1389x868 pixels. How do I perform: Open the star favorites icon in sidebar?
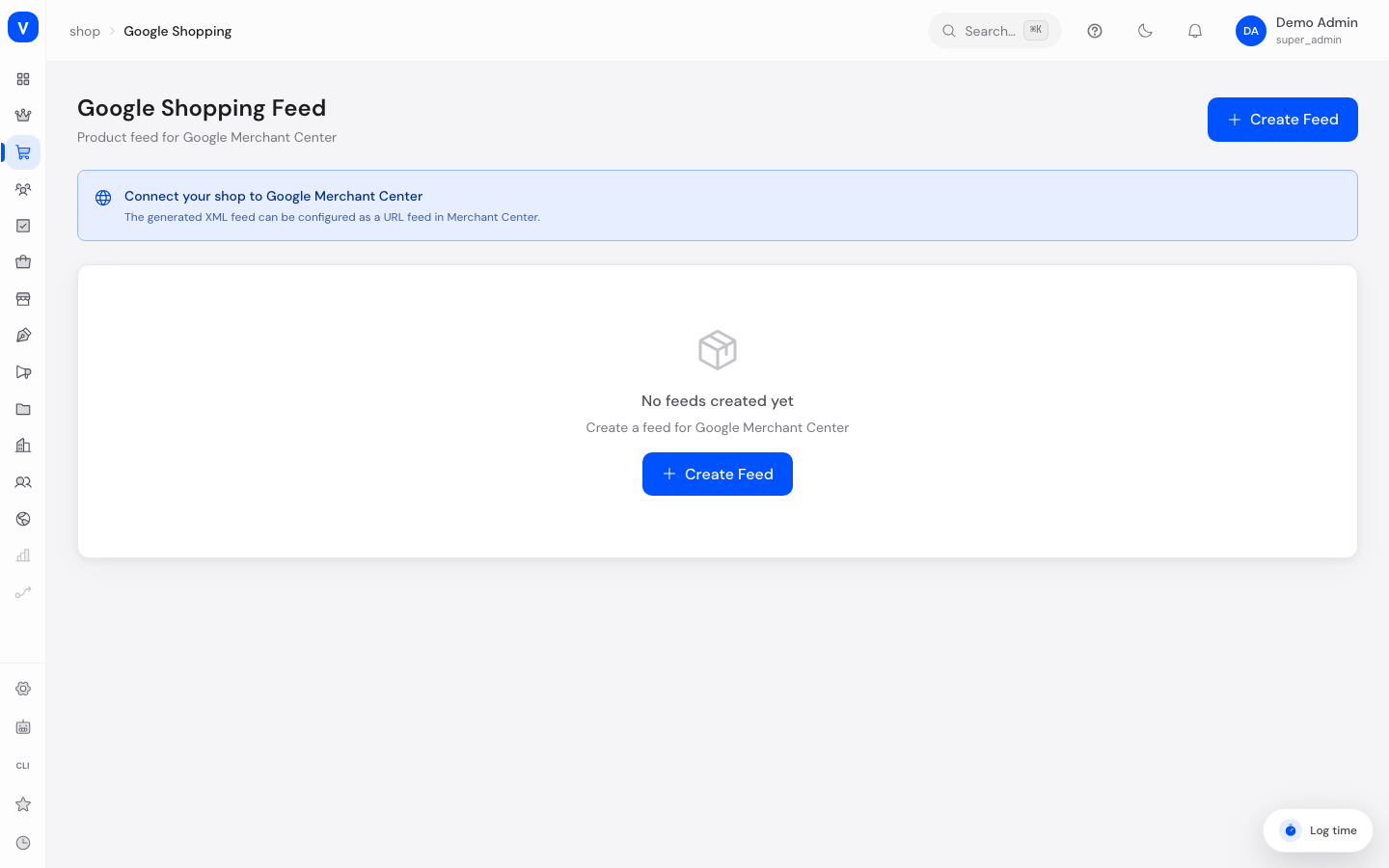point(23,804)
